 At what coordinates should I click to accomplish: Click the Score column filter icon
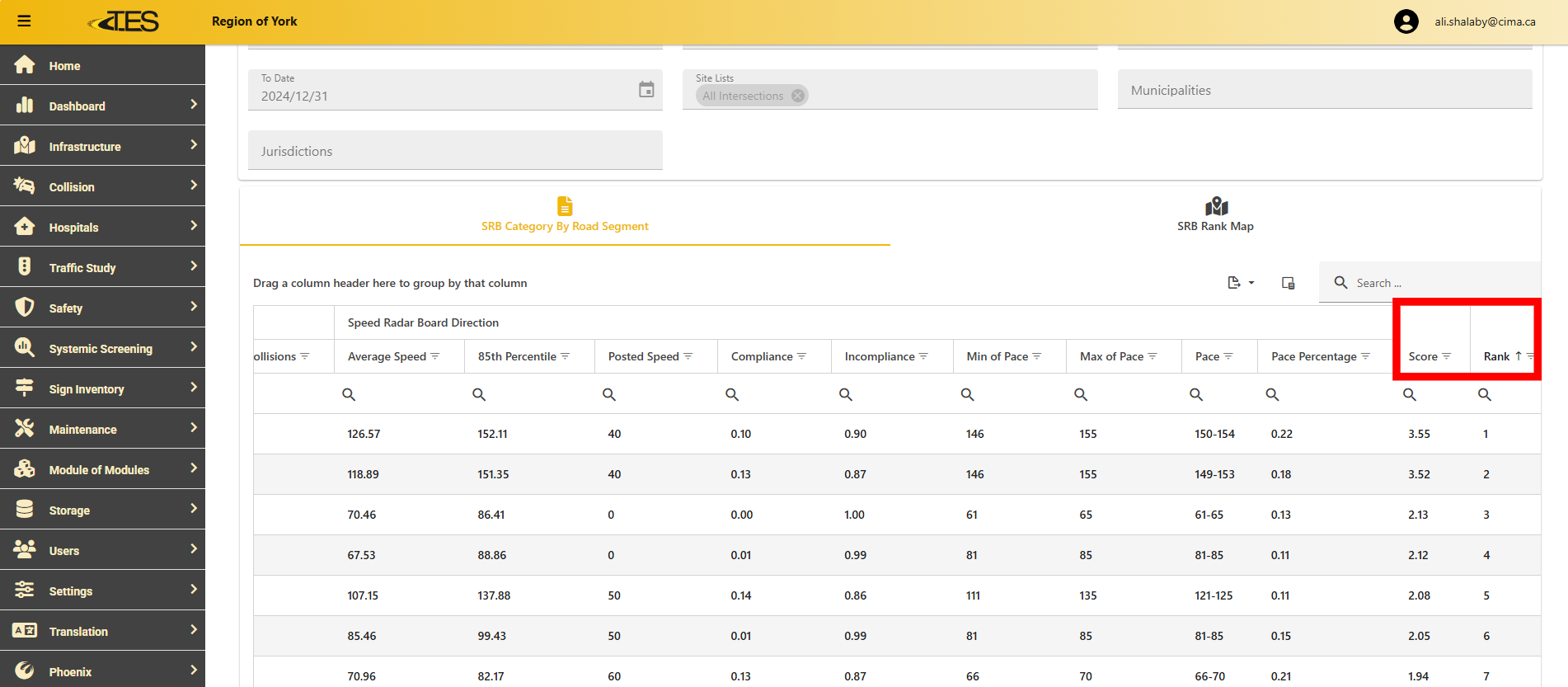[1446, 356]
